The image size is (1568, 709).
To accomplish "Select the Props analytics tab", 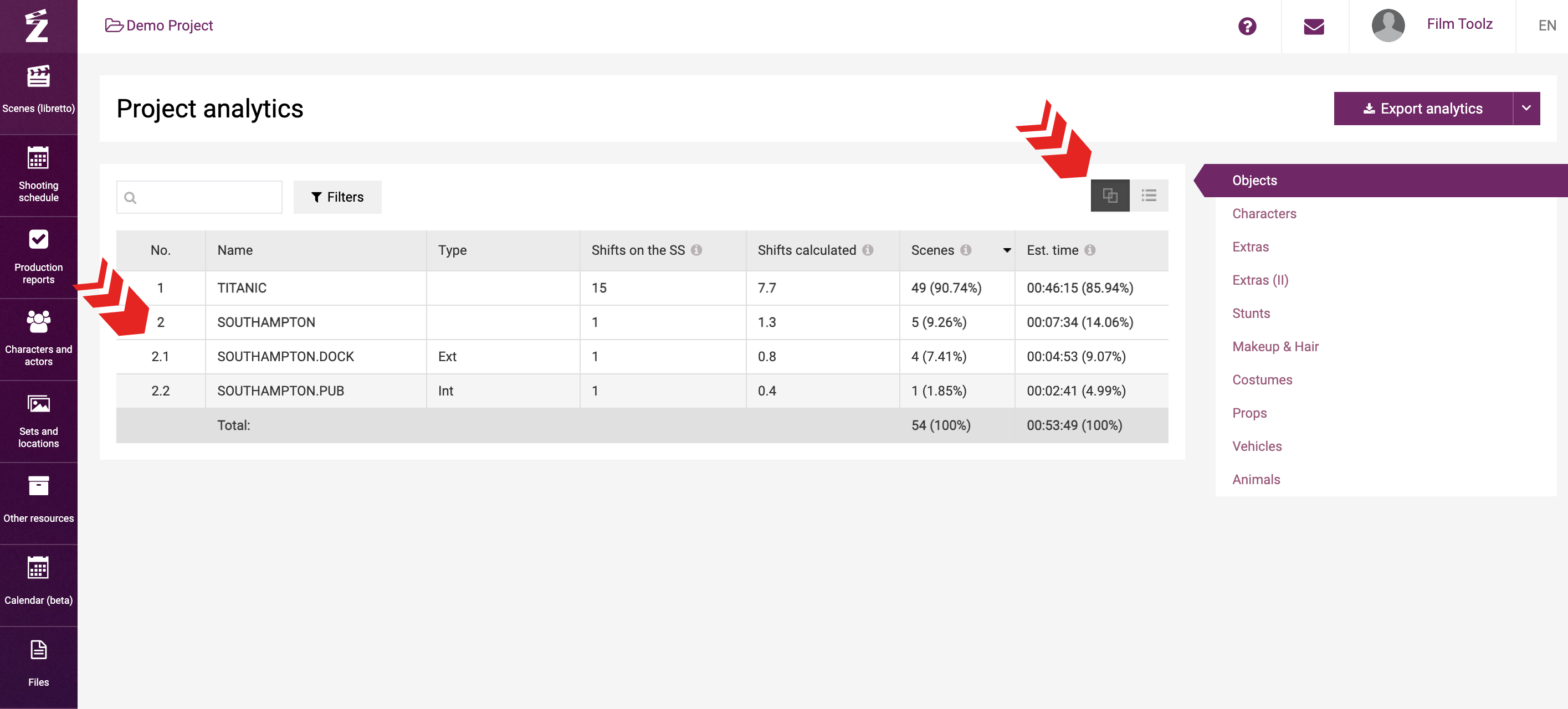I will pos(1249,413).
